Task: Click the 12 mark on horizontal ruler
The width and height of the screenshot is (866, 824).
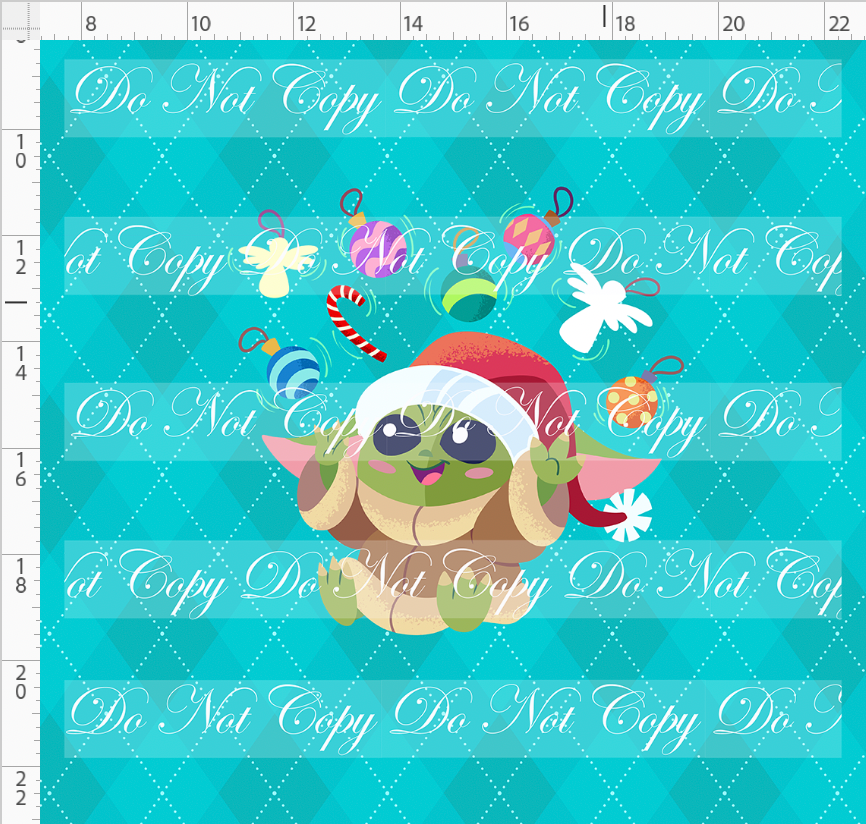Action: pos(307,24)
